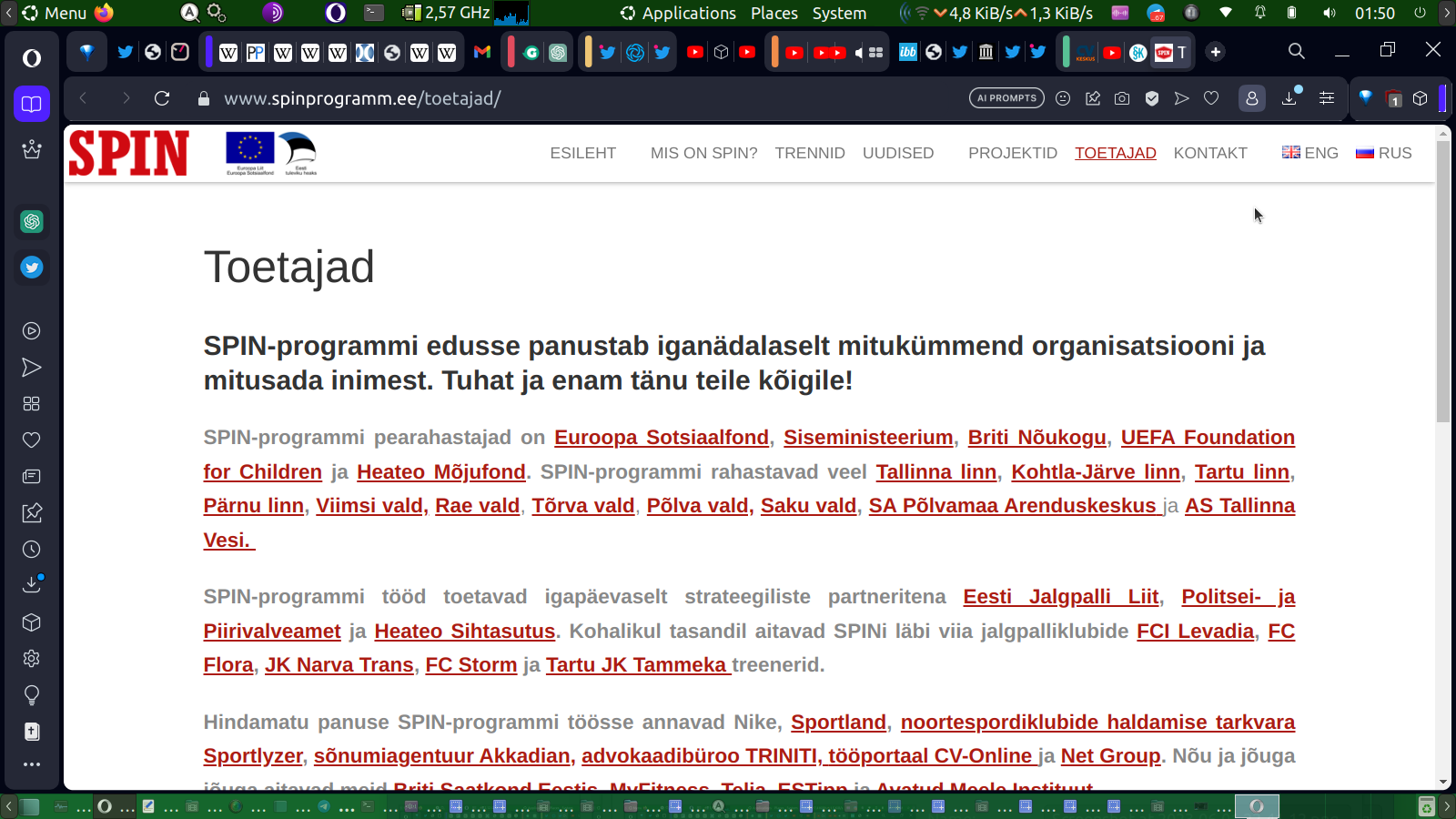Switch to the SPIN tab in the tab bar
1456x819 pixels.
1172,52
